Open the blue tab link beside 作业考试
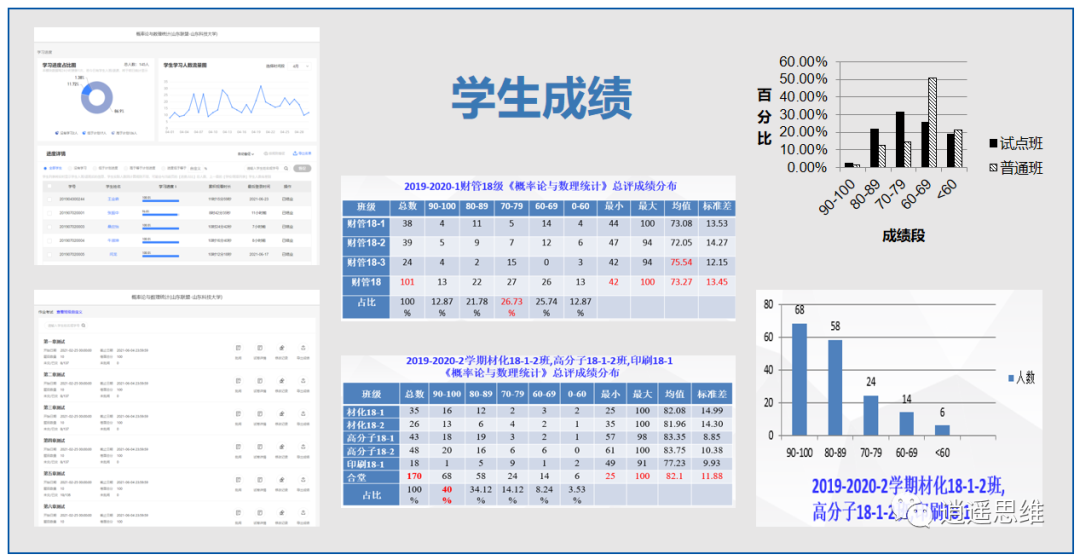 click(70, 312)
